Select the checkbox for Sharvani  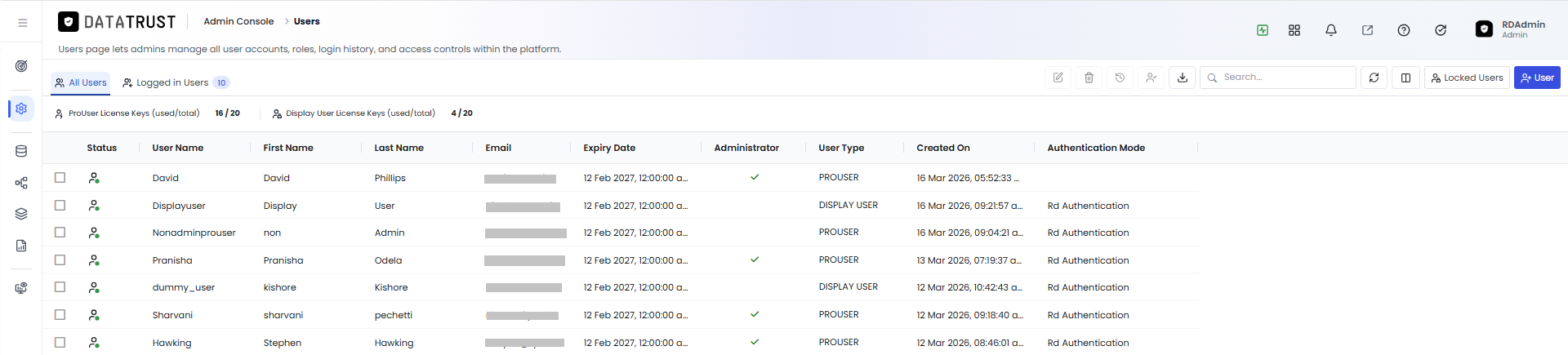click(x=60, y=314)
